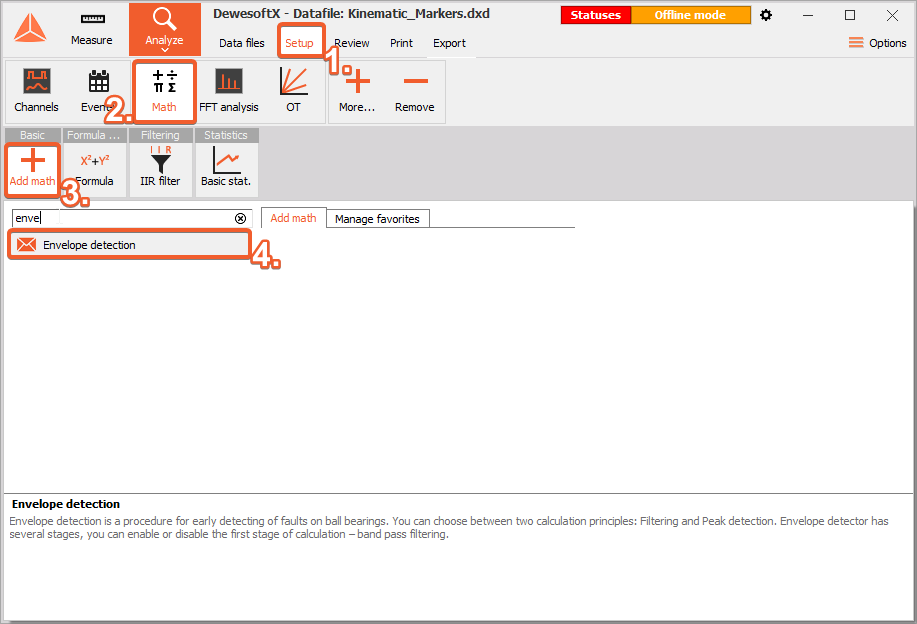Click the More... plus button
Screen dimensions: 917x624
tap(357, 91)
